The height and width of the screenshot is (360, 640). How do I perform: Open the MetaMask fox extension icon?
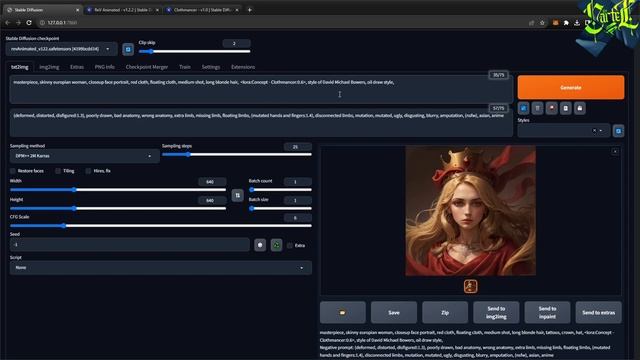tap(555, 23)
